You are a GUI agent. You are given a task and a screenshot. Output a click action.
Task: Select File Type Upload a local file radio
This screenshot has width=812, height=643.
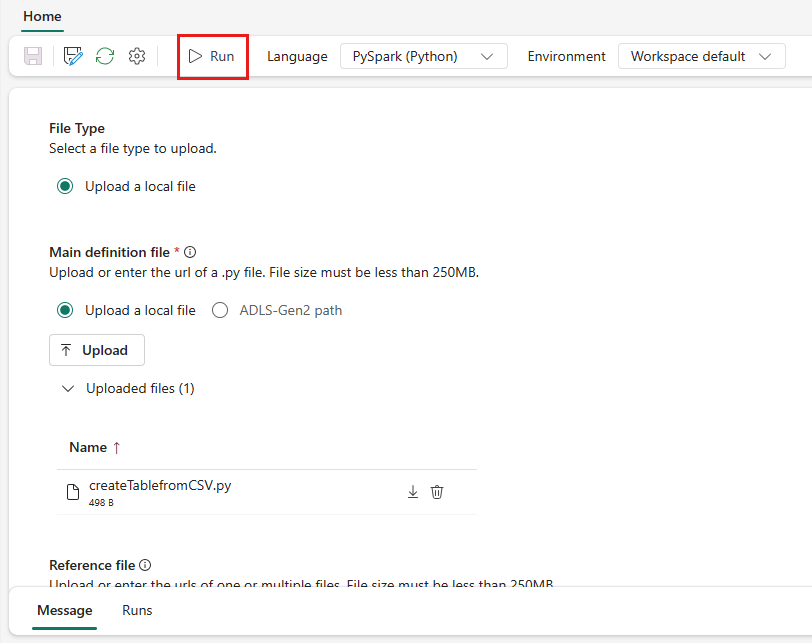point(65,186)
